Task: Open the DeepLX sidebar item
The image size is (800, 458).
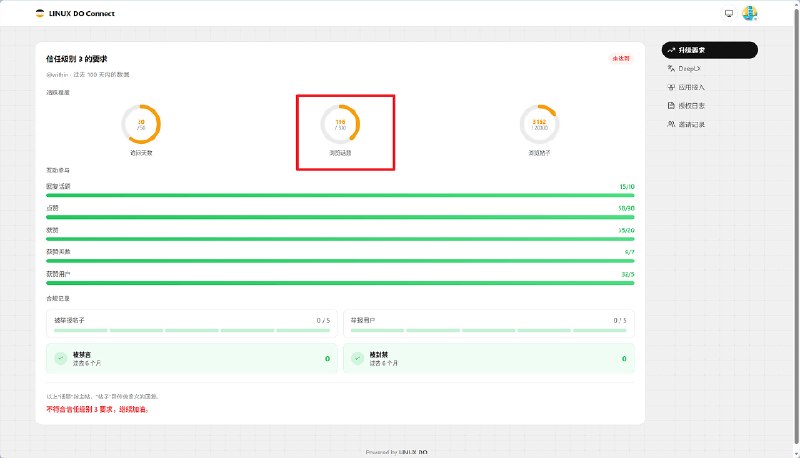Action: (x=709, y=69)
